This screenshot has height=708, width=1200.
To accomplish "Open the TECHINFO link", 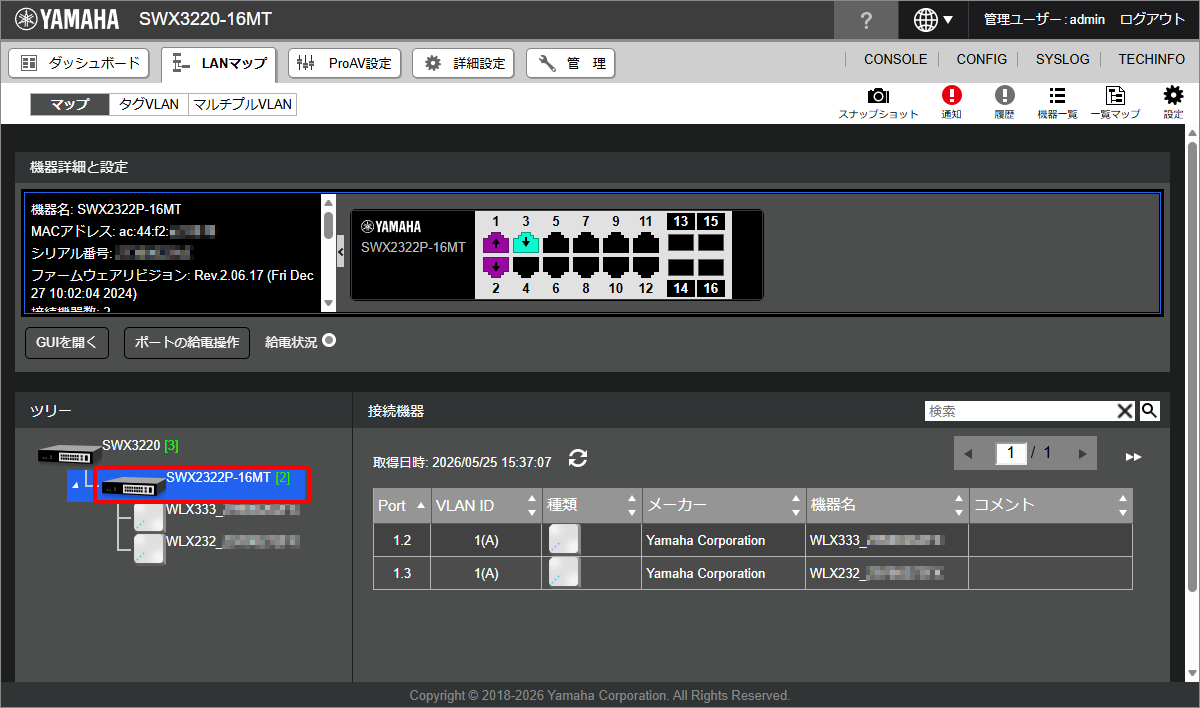I will click(1152, 59).
